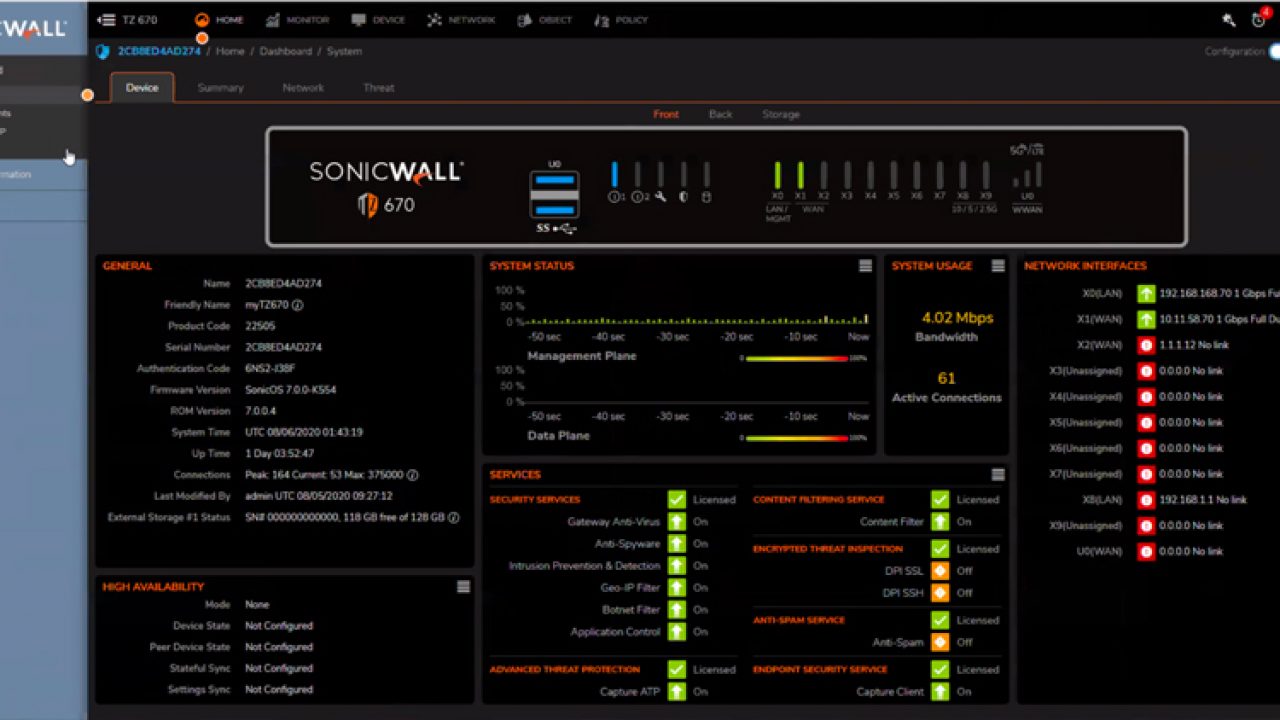The image size is (1280, 720).
Task: Open System Status panel menu icon
Action: tap(865, 266)
